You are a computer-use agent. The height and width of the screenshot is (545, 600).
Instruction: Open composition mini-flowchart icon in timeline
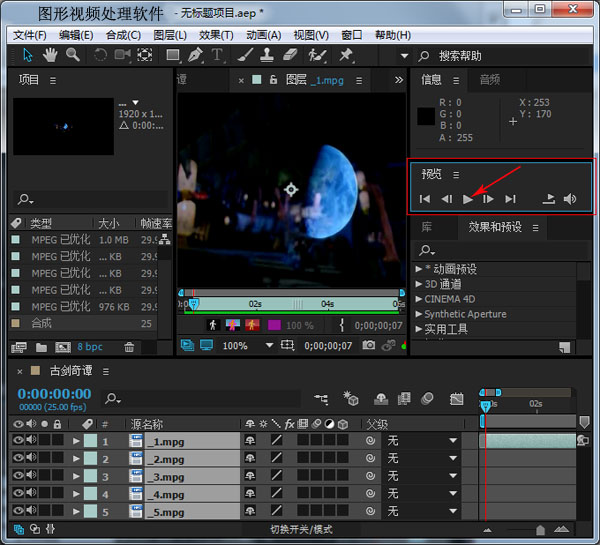(321, 399)
